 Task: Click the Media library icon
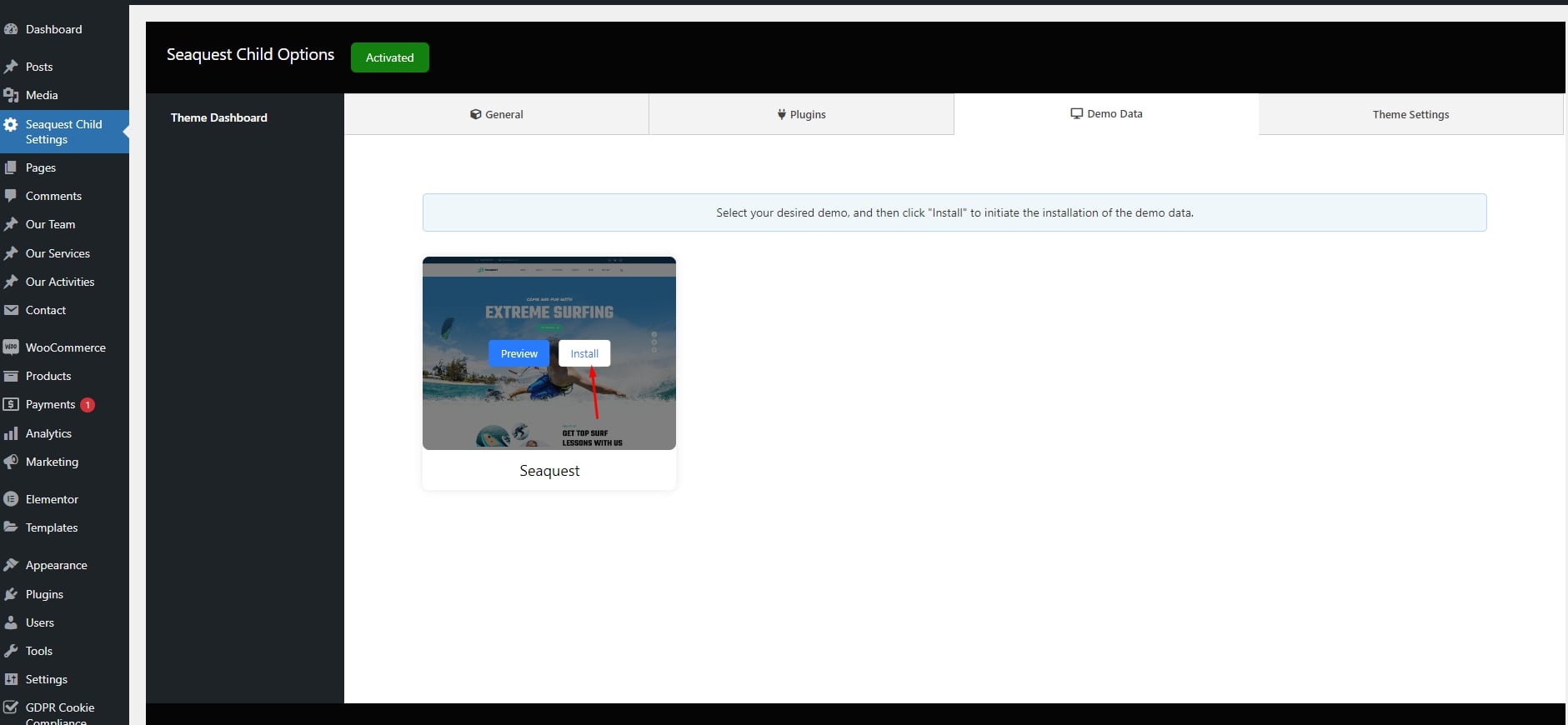[x=11, y=95]
